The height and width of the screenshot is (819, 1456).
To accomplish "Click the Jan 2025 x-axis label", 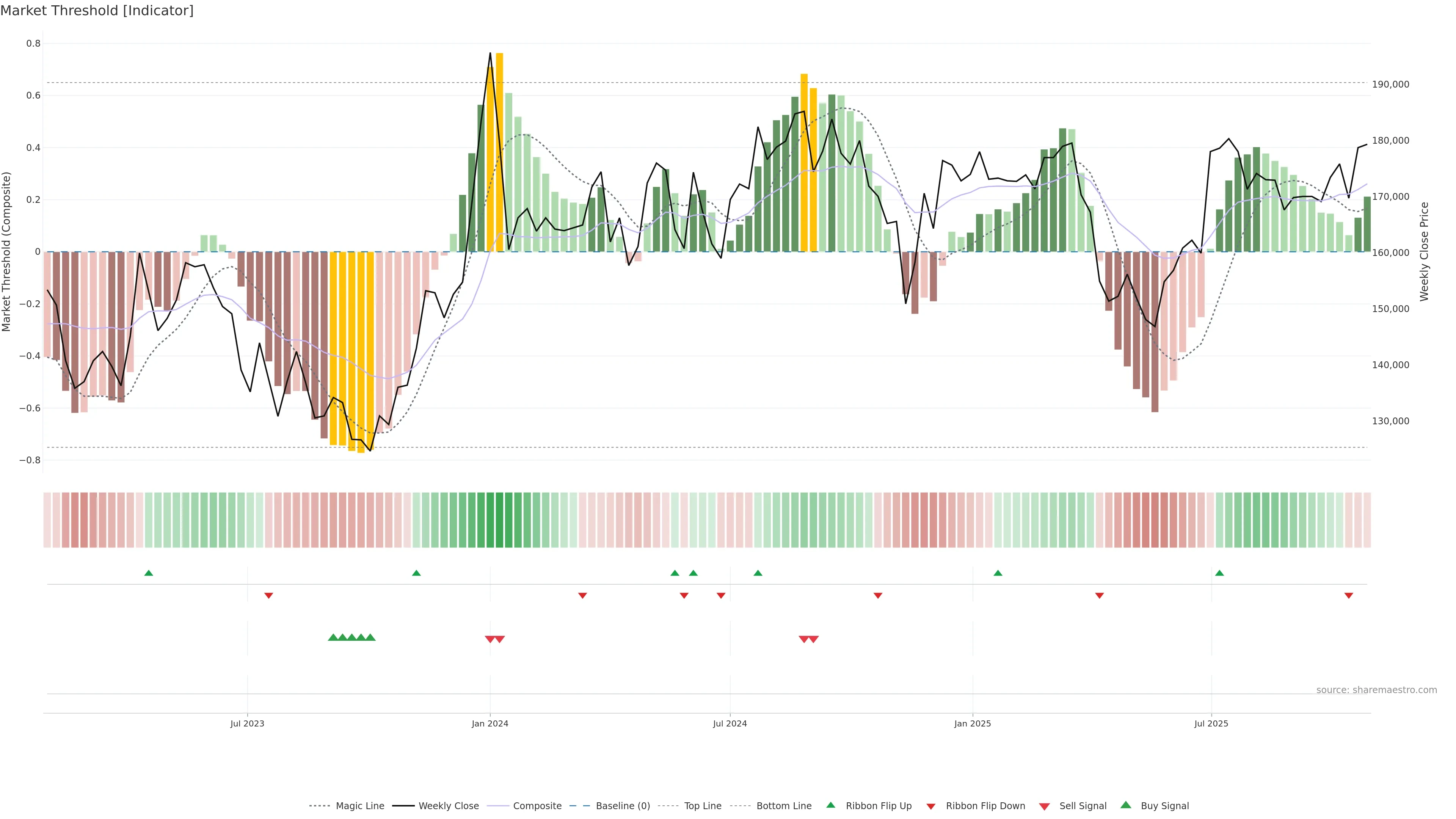I will click(972, 723).
